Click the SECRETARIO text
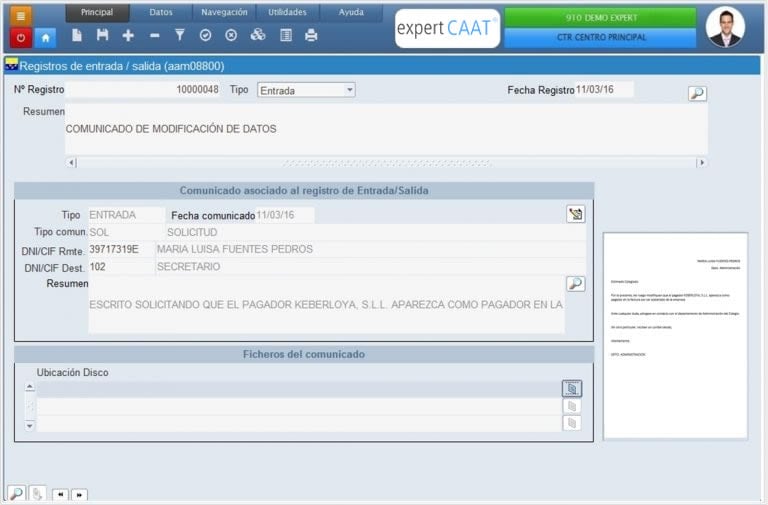 [x=189, y=267]
